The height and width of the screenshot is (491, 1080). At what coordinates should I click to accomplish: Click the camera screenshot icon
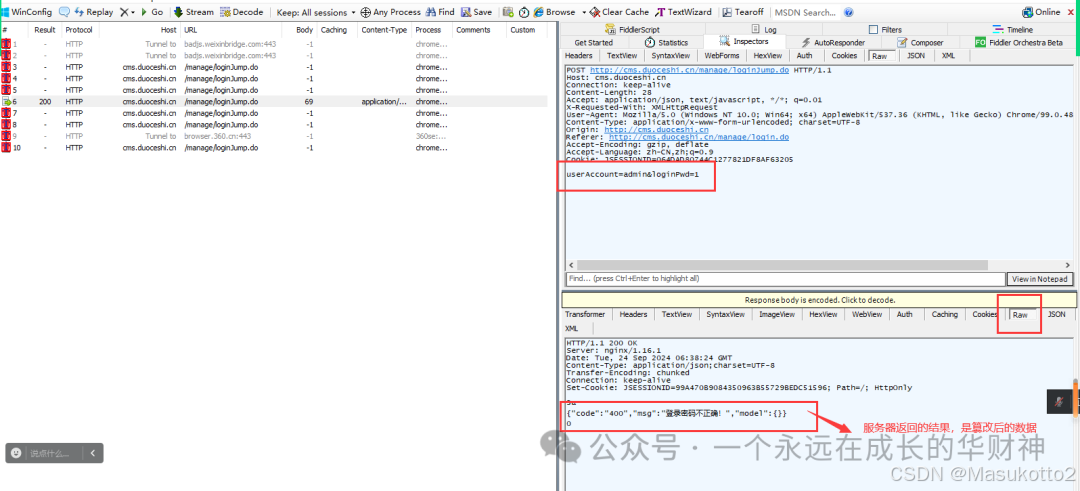508,12
